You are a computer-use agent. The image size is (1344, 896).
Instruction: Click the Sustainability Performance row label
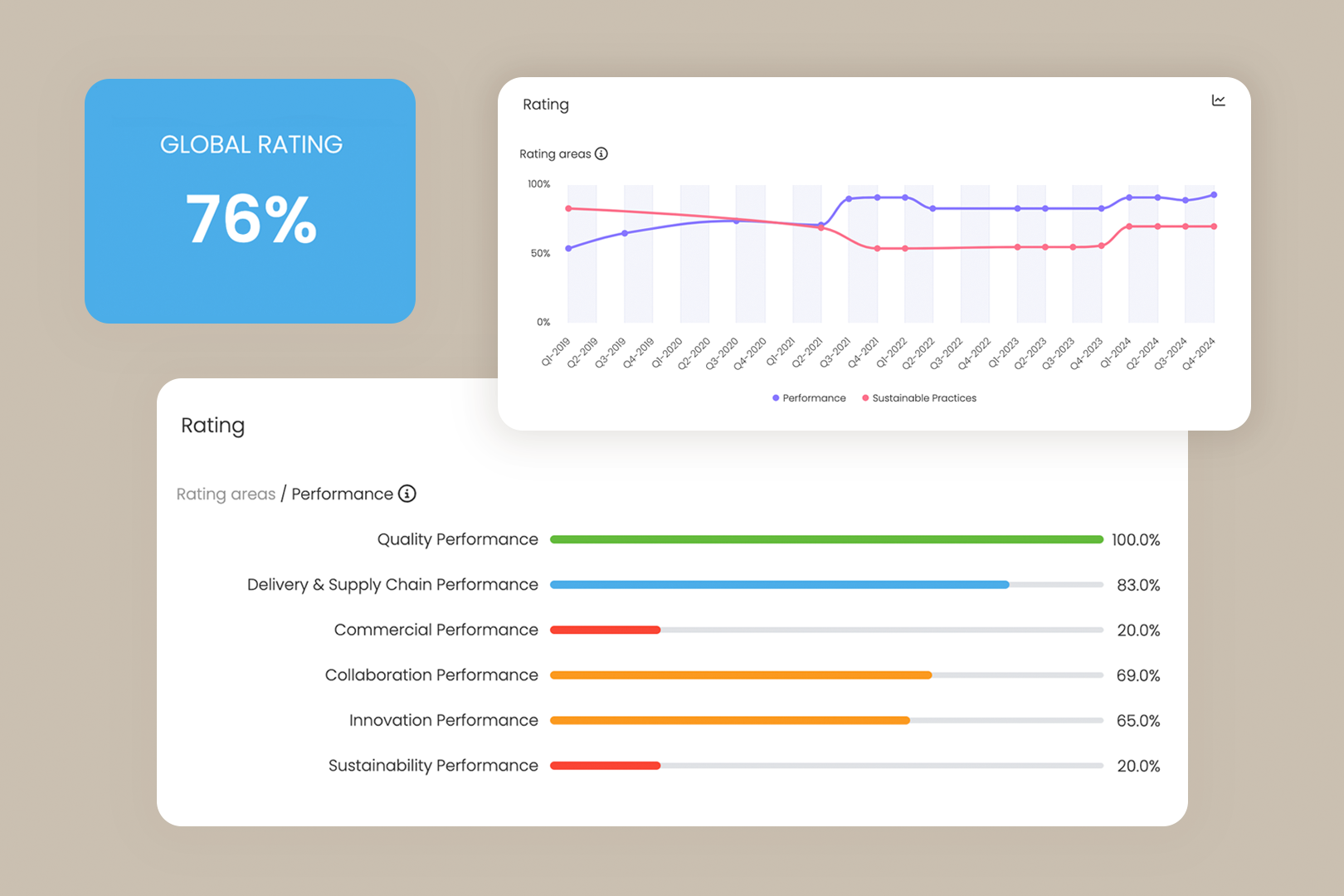pyautogui.click(x=433, y=766)
